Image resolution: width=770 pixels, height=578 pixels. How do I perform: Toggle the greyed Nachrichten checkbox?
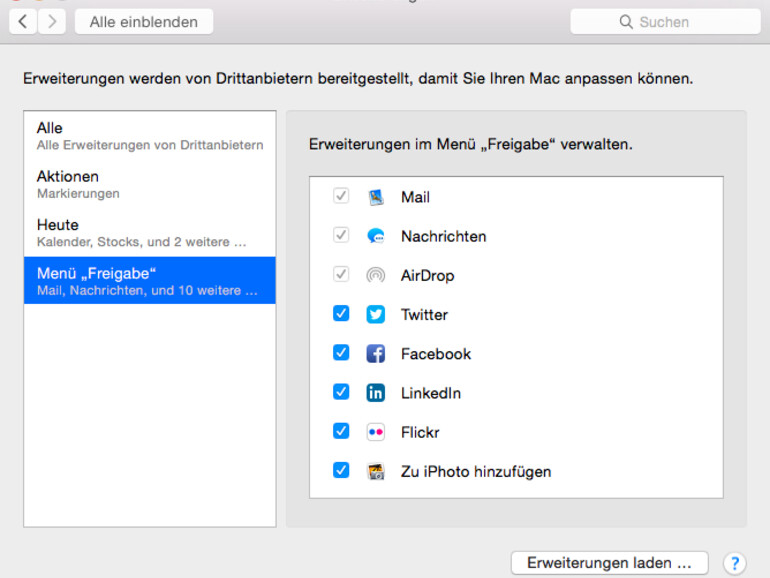[341, 235]
